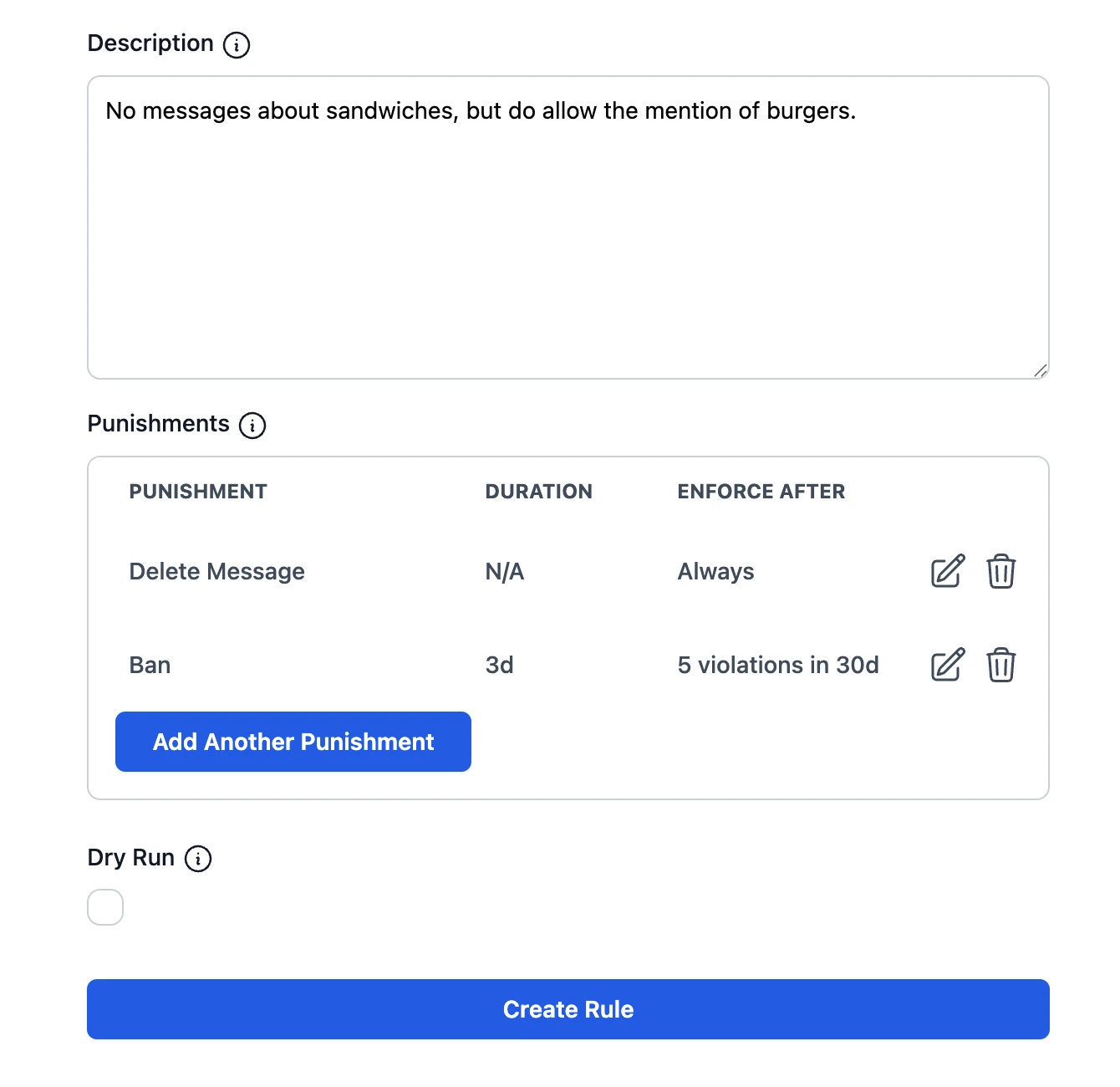This screenshot has height=1087, width=1120.
Task: Click the PUNISHMENT column header
Action: [x=198, y=492]
